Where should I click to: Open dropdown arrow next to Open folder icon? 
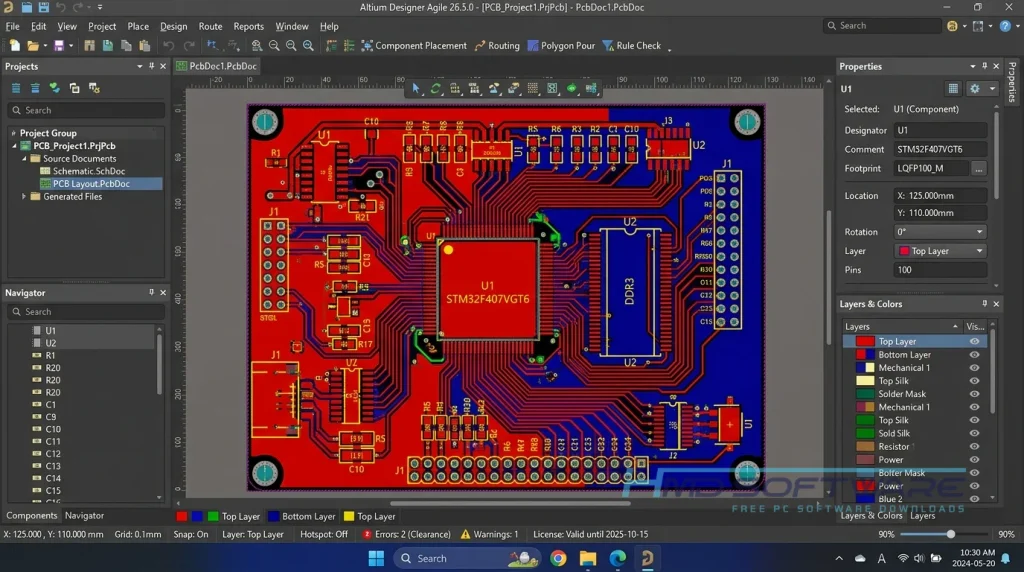45,46
